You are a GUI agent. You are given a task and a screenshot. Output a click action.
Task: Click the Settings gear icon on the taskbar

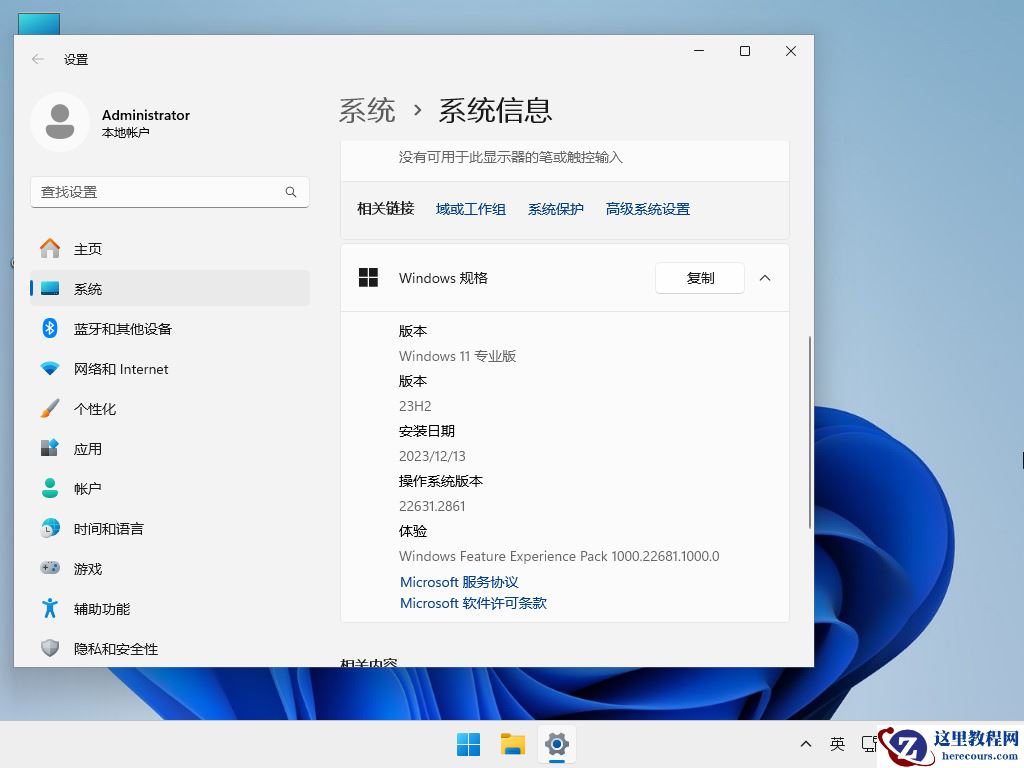coord(556,744)
